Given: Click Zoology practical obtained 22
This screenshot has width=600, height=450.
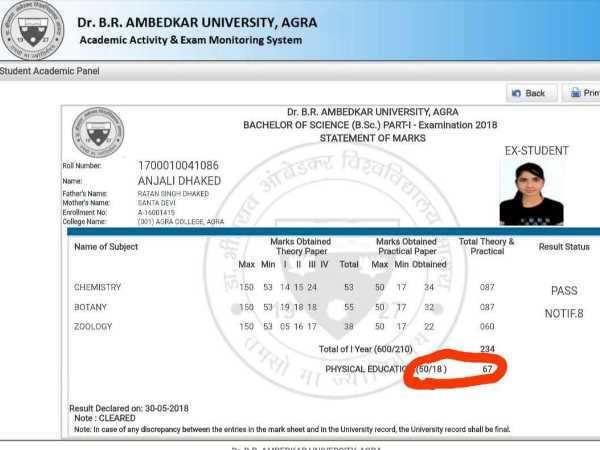Looking at the screenshot, I should (429, 326).
